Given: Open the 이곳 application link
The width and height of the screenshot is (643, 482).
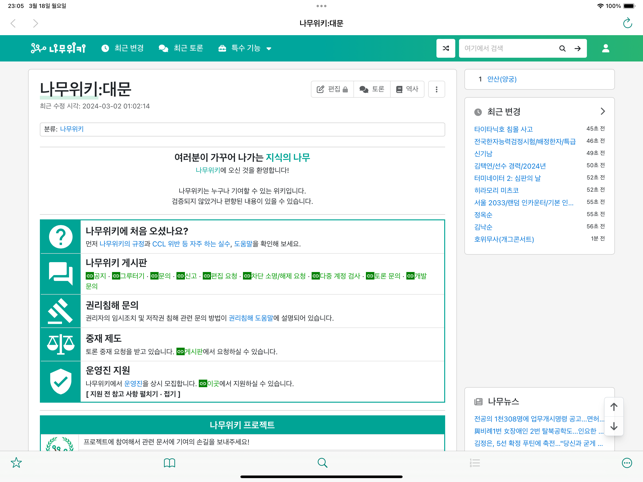Looking at the screenshot, I should 209,384.
